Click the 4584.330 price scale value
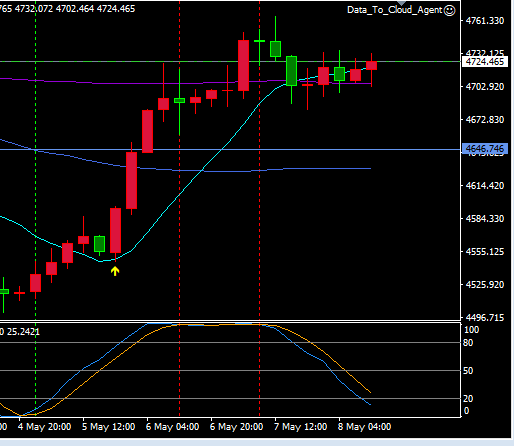 (x=485, y=219)
